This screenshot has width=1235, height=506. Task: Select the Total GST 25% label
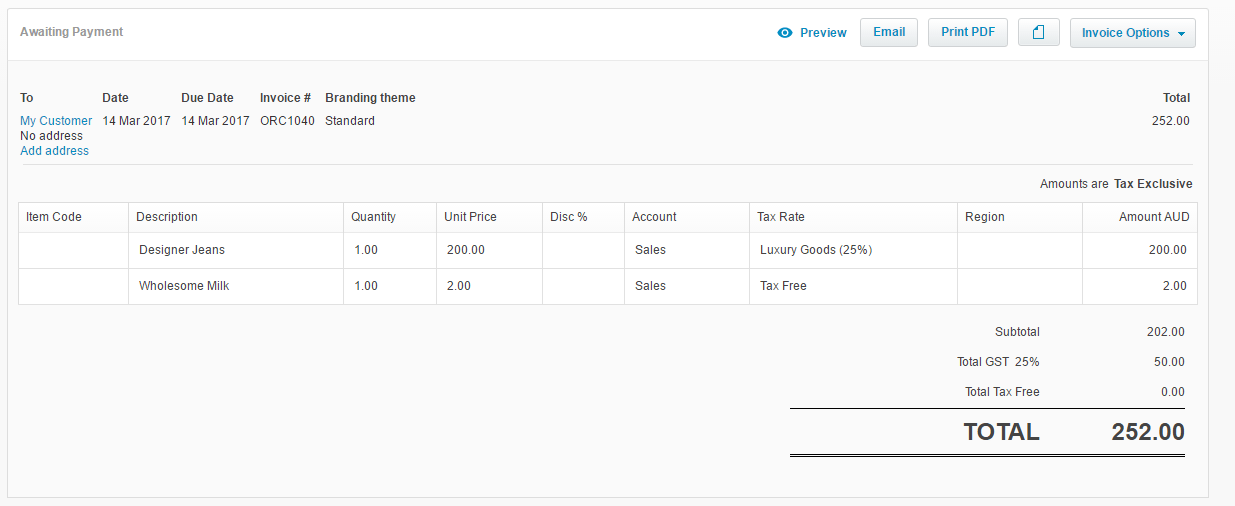(x=998, y=362)
